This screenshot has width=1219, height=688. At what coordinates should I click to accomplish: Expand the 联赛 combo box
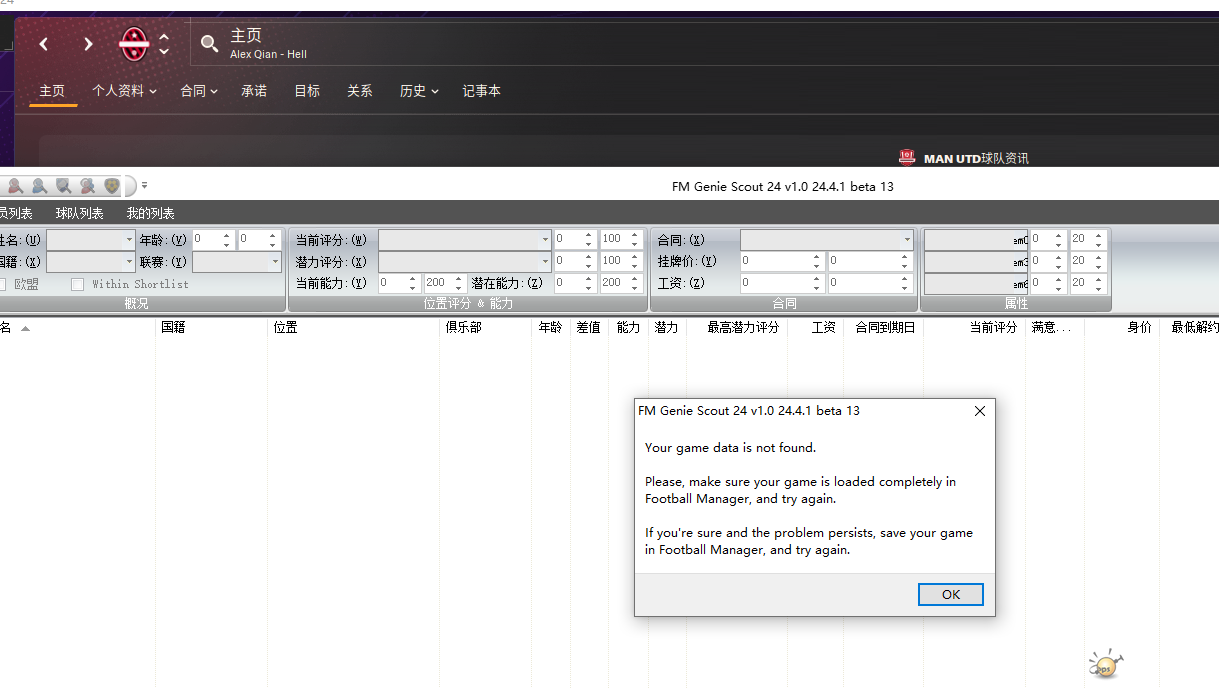click(275, 262)
